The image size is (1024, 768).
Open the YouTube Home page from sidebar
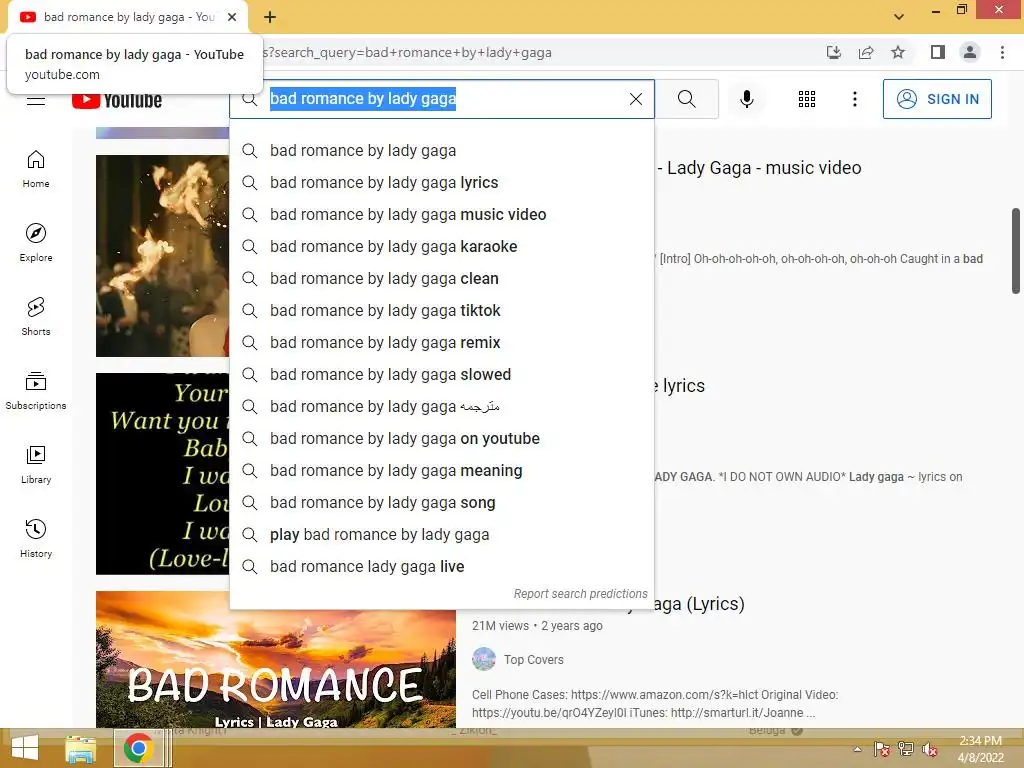coord(36,169)
